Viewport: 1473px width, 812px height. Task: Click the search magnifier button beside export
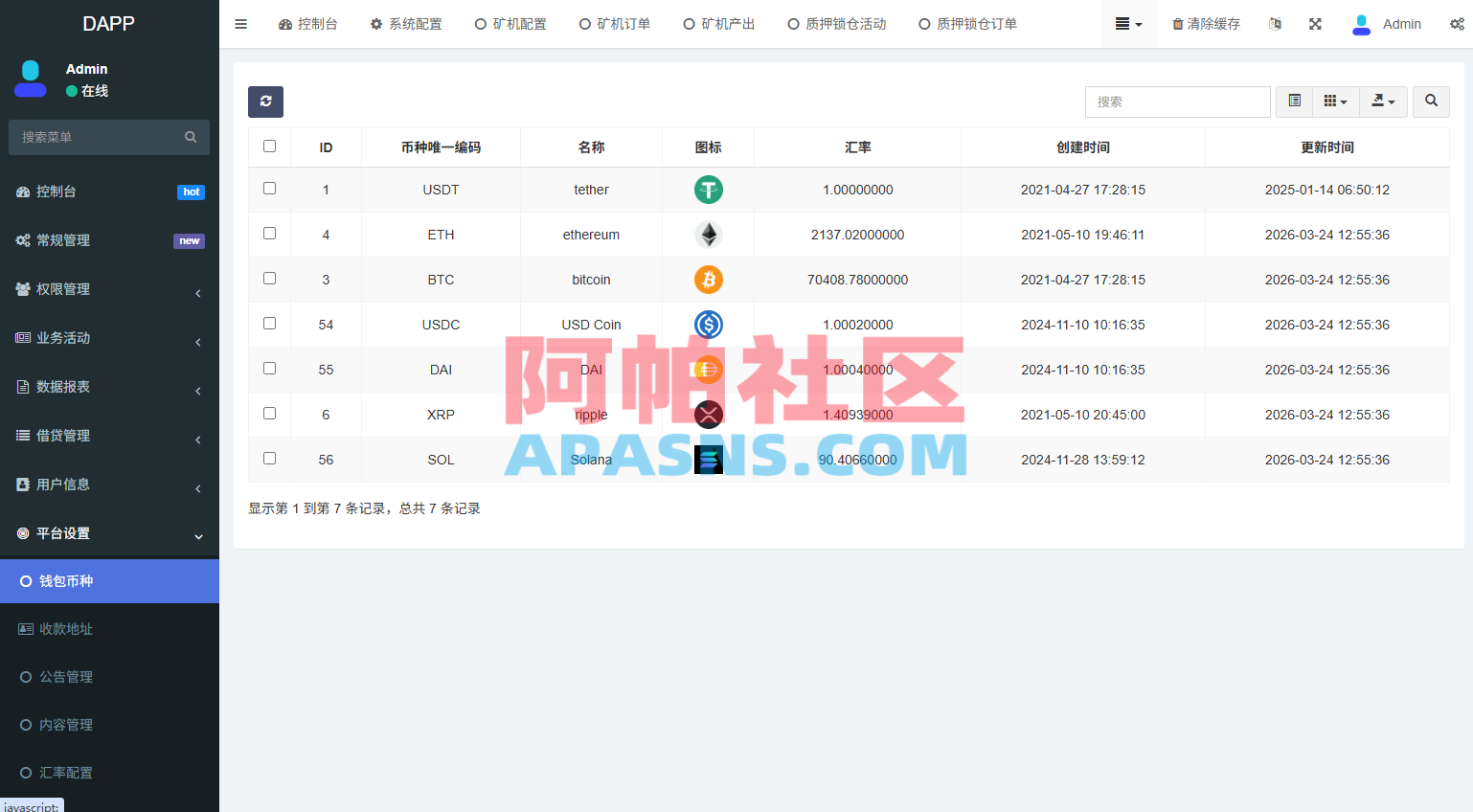click(x=1431, y=101)
